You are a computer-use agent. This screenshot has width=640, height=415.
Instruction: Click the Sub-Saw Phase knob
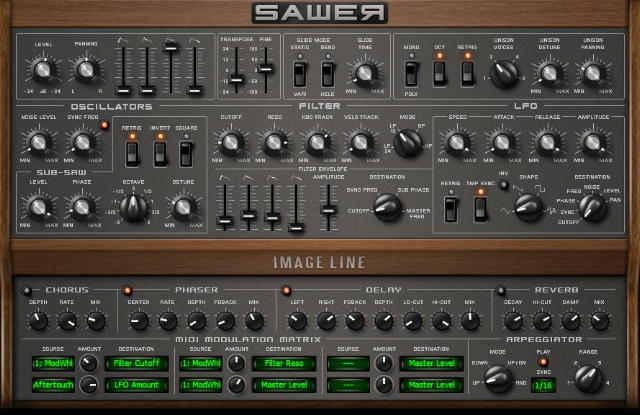pos(82,207)
